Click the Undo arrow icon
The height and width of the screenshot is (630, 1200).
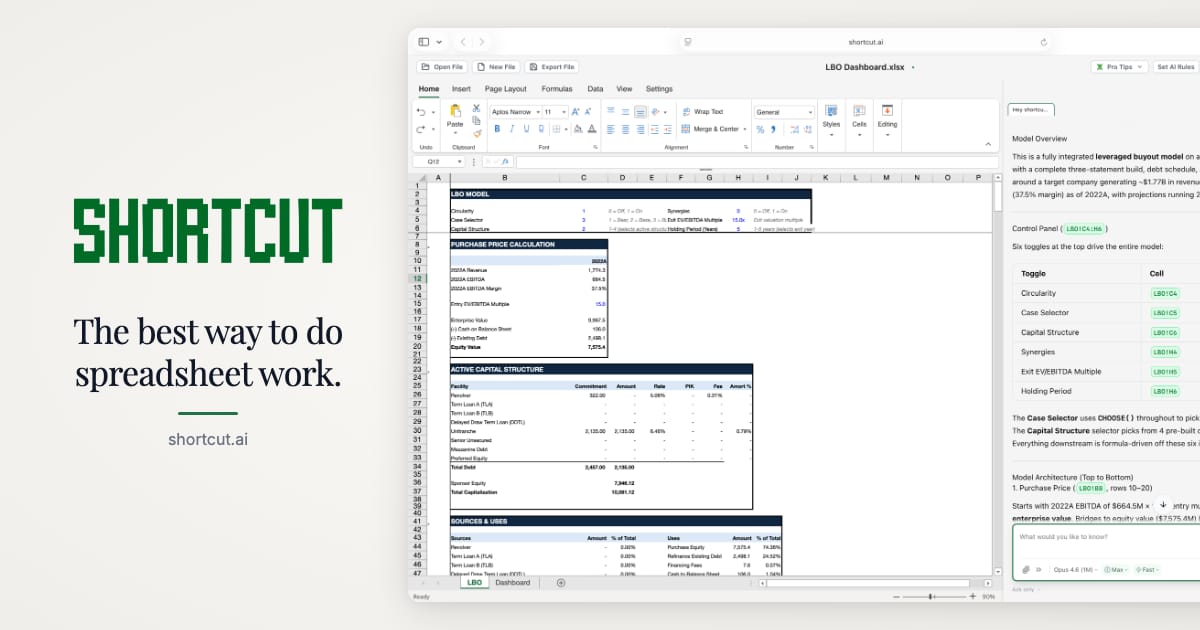[421, 112]
